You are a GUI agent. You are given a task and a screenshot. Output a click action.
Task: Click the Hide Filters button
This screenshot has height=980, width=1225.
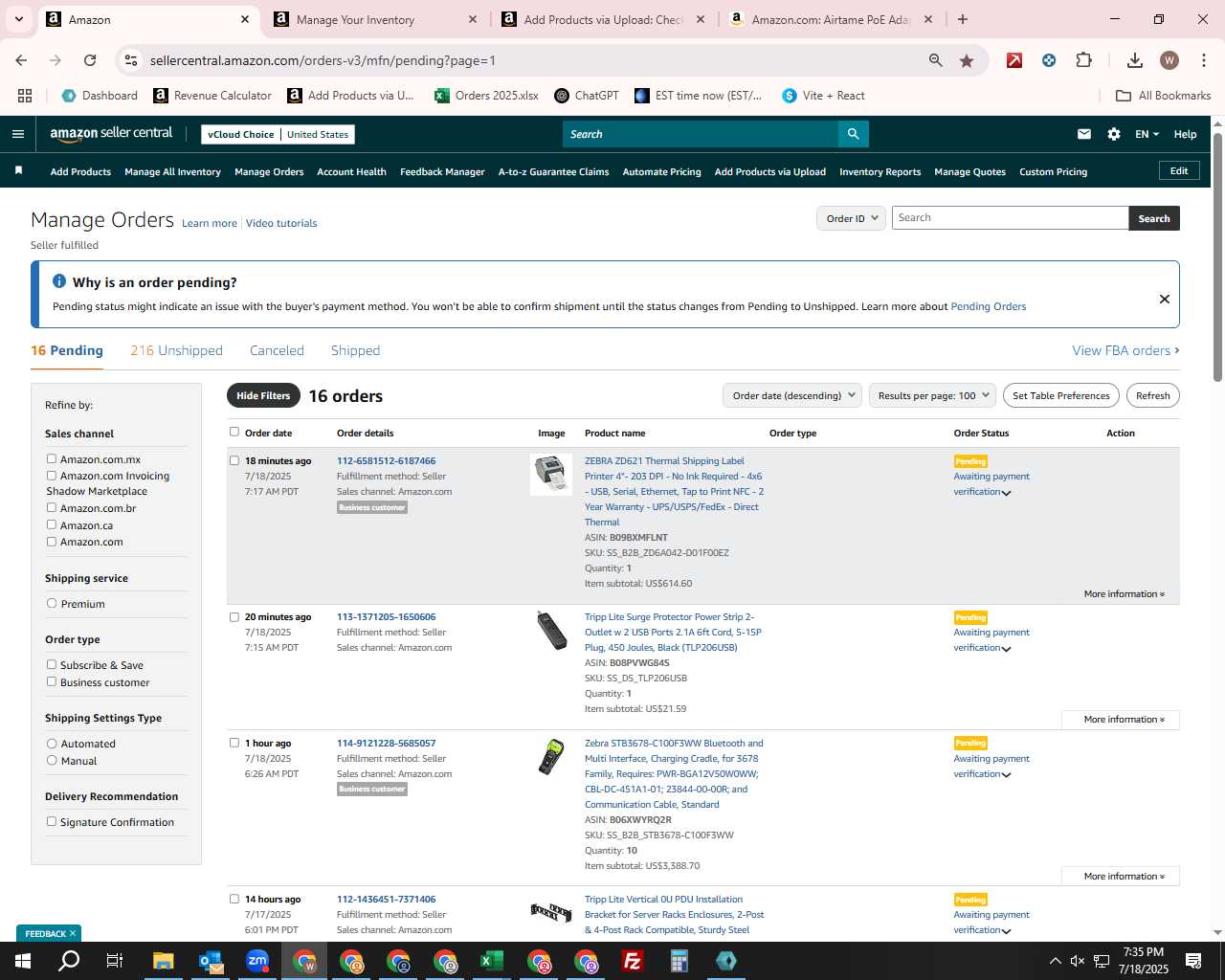[x=263, y=395]
